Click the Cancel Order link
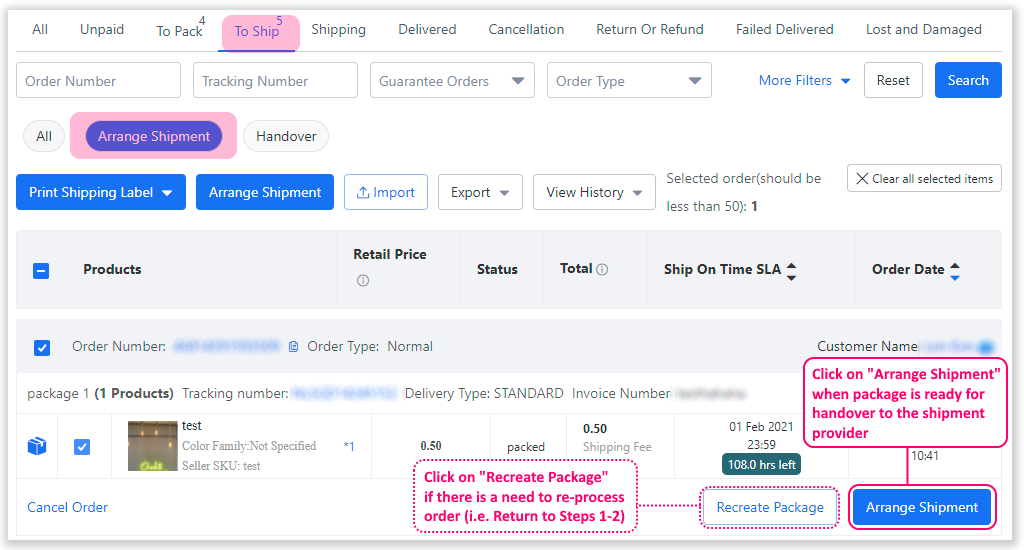The image size is (1024, 550). (67, 507)
